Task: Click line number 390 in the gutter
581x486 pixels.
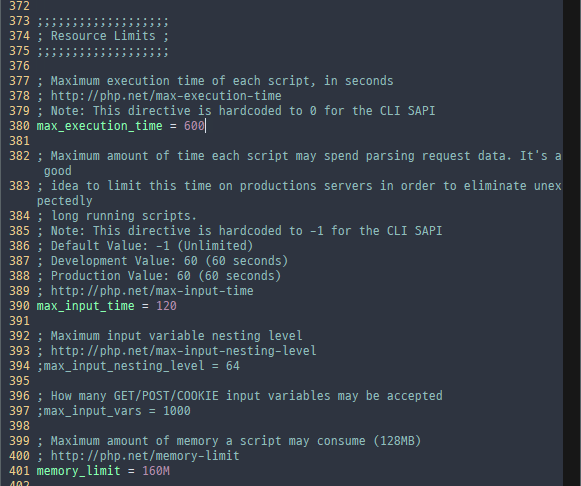Action: click(x=19, y=306)
